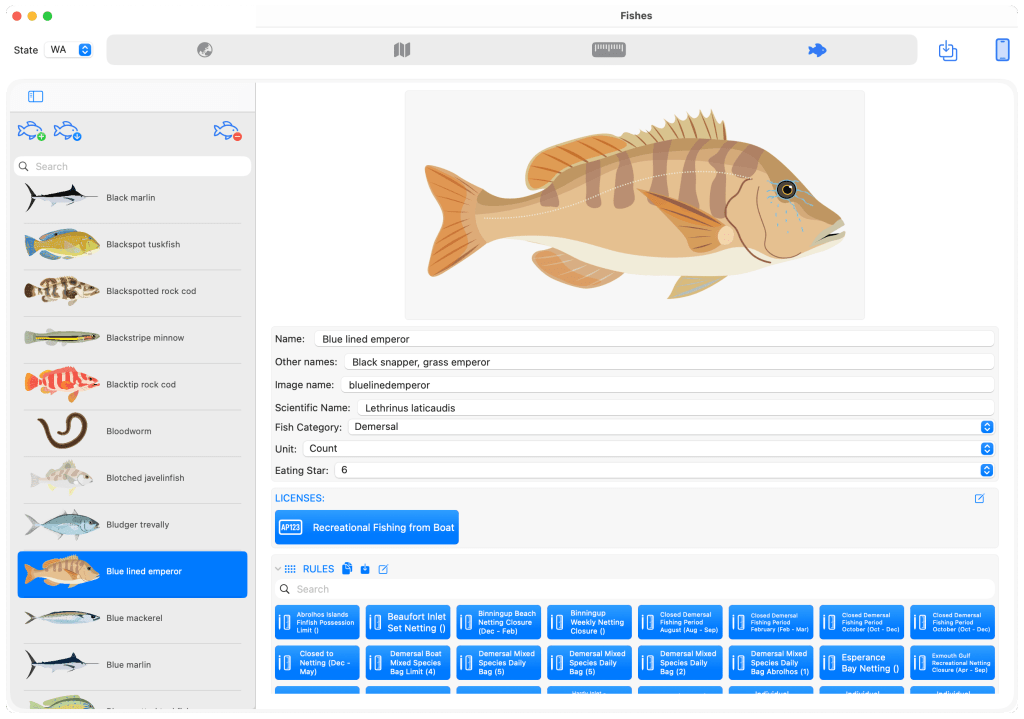Click the import fish icon with down arrow
The height and width of the screenshot is (719, 1024).
tap(67, 131)
